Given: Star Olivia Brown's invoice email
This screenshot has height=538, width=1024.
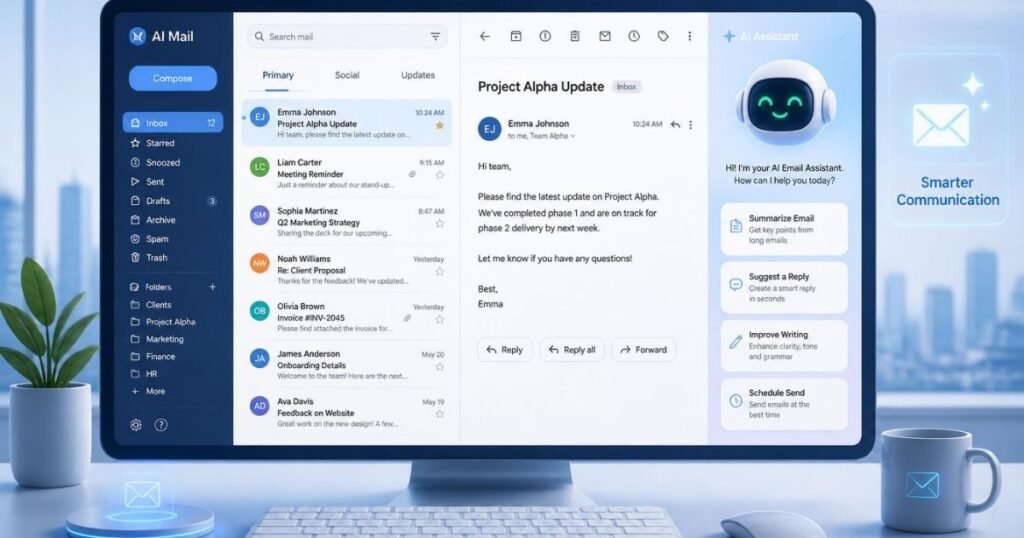Looking at the screenshot, I should tap(440, 319).
